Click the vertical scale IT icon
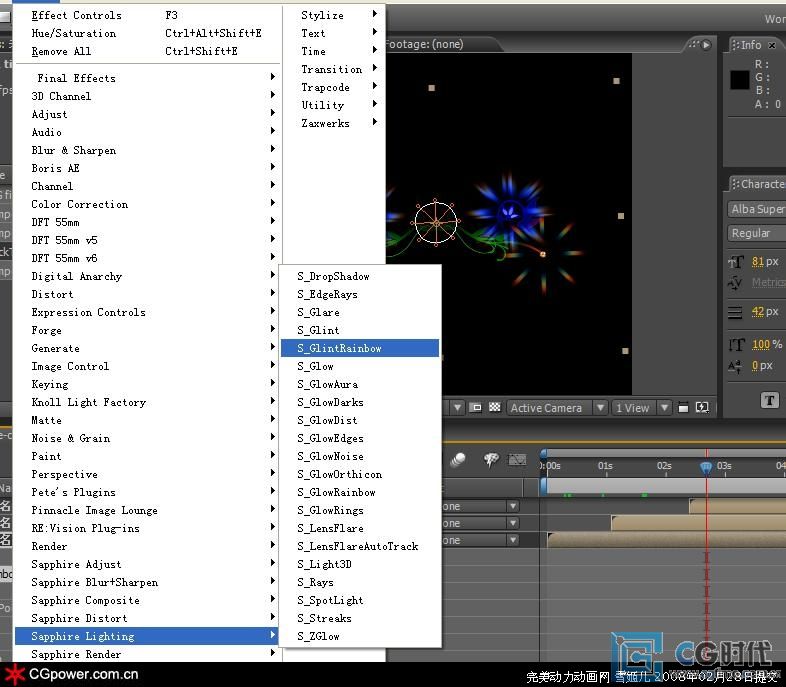Viewport: 786px width, 687px height. (736, 344)
